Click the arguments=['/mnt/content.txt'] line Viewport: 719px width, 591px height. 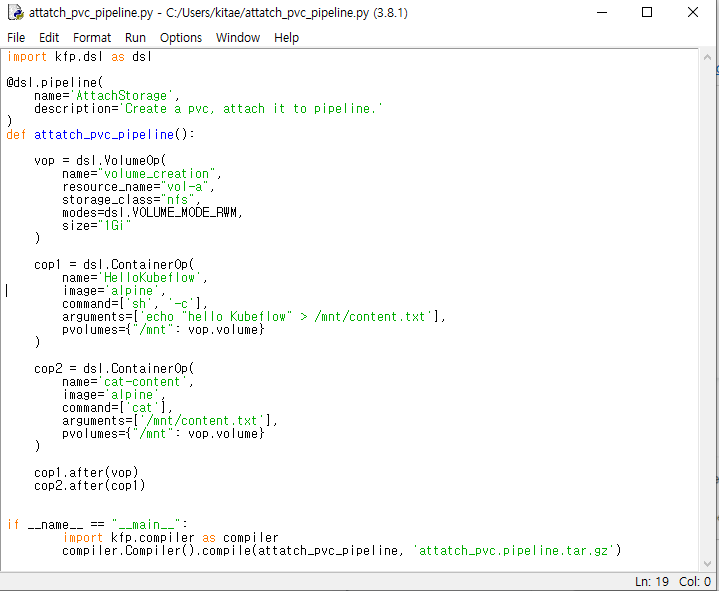170,420
